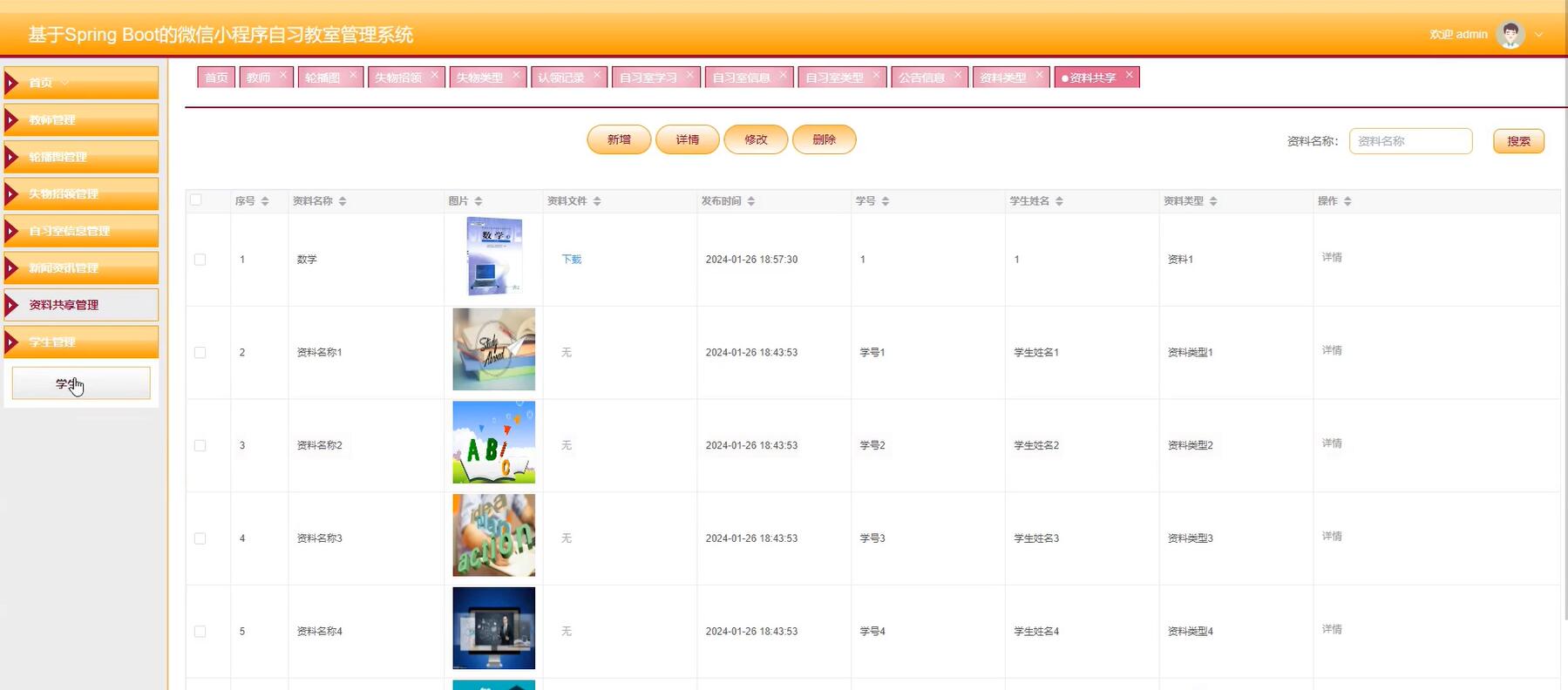1568x690 pixels.
Task: Click the 删除 button
Action: click(x=824, y=139)
